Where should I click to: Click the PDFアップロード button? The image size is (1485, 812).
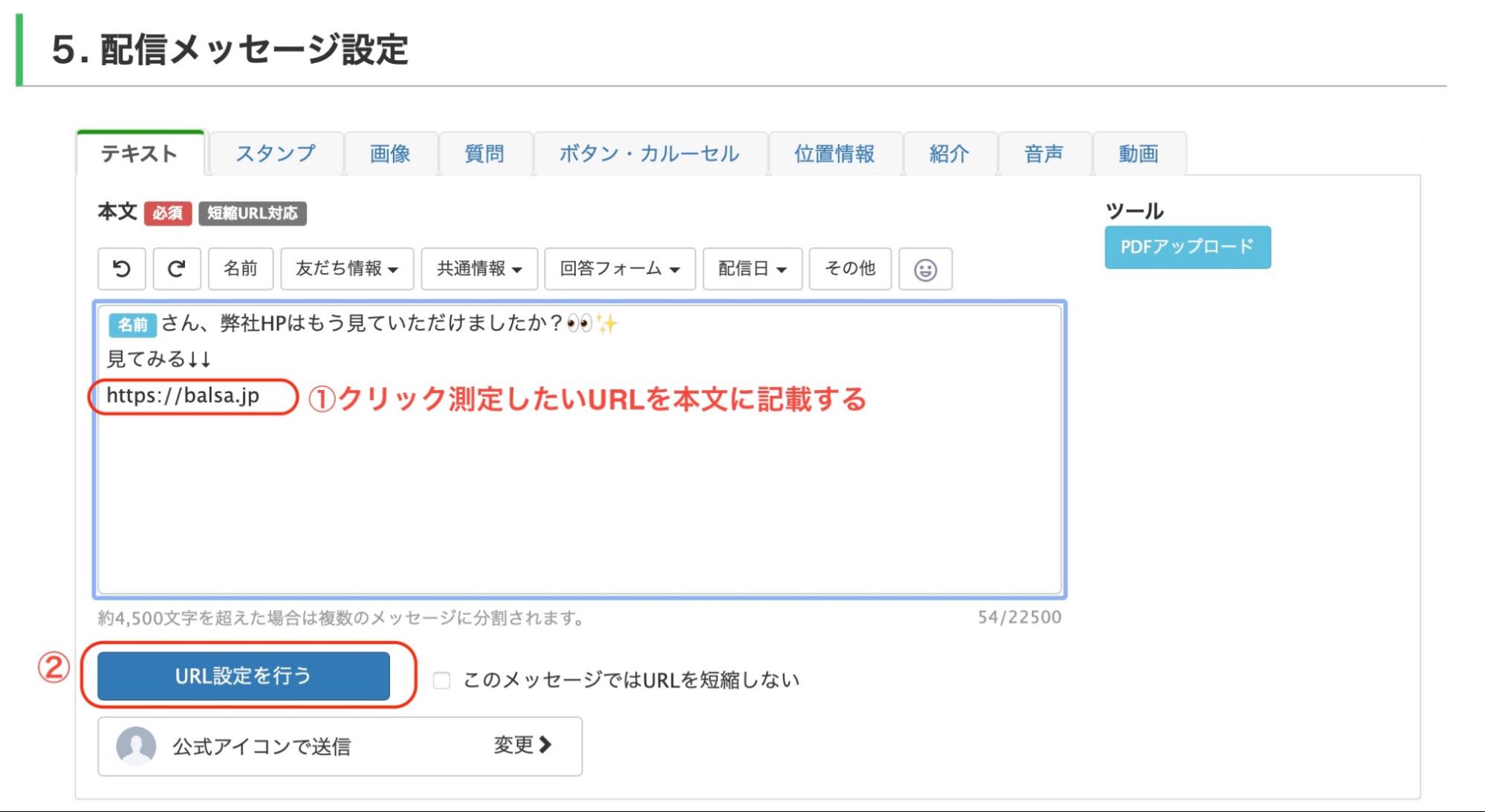pyautogui.click(x=1186, y=246)
